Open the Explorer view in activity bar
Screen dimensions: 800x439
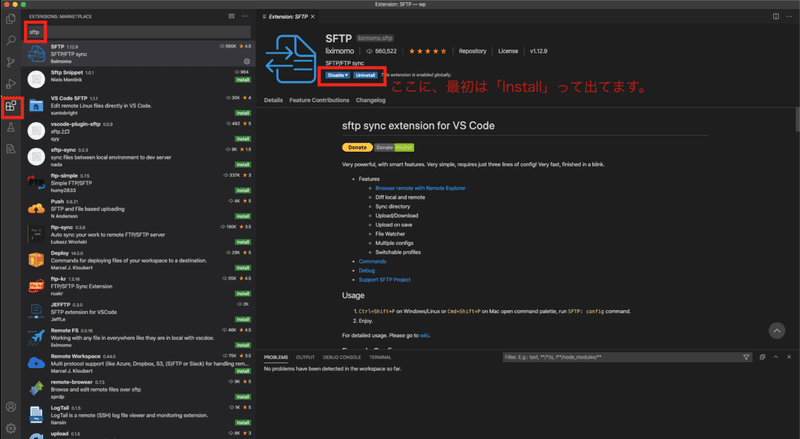(11, 19)
